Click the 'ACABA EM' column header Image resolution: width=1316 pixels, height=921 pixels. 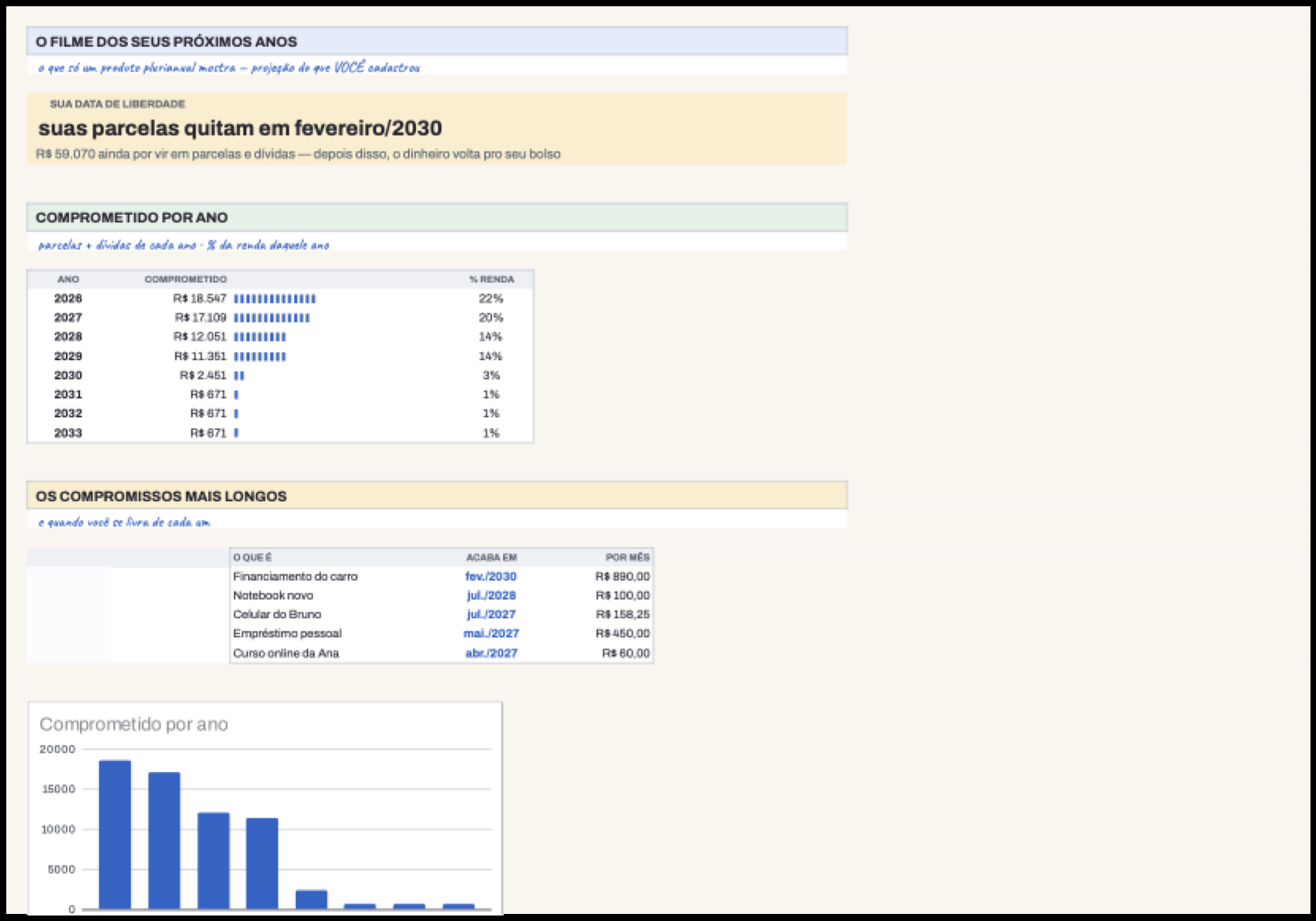491,557
